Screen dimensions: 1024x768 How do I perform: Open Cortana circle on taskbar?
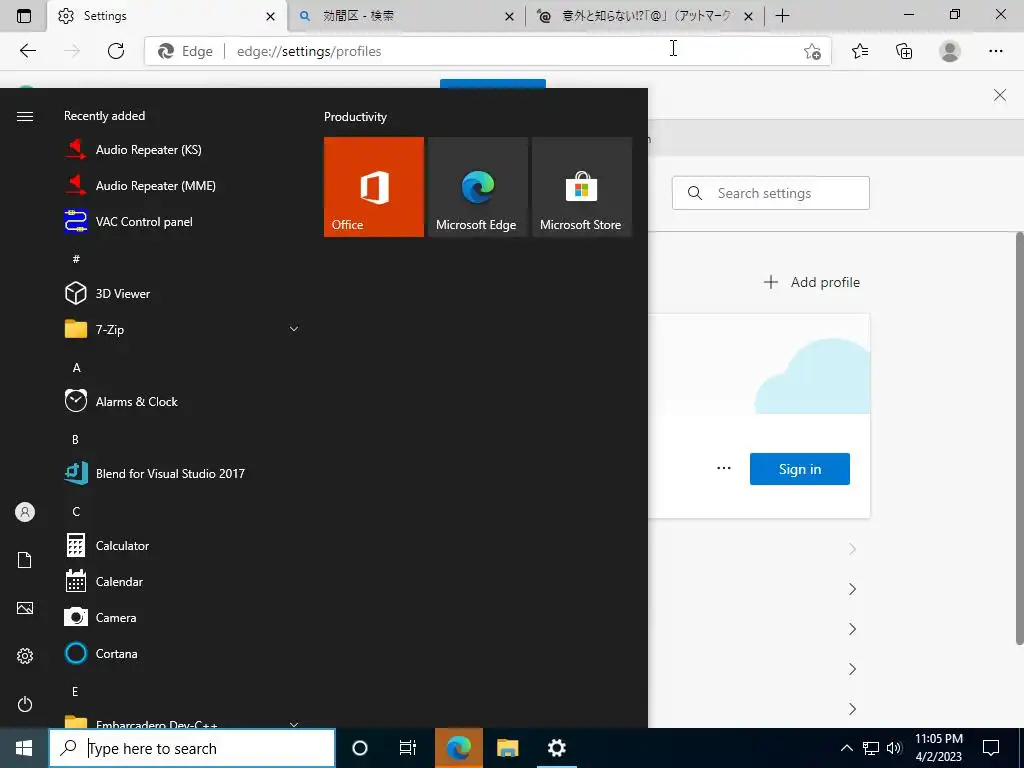click(360, 748)
